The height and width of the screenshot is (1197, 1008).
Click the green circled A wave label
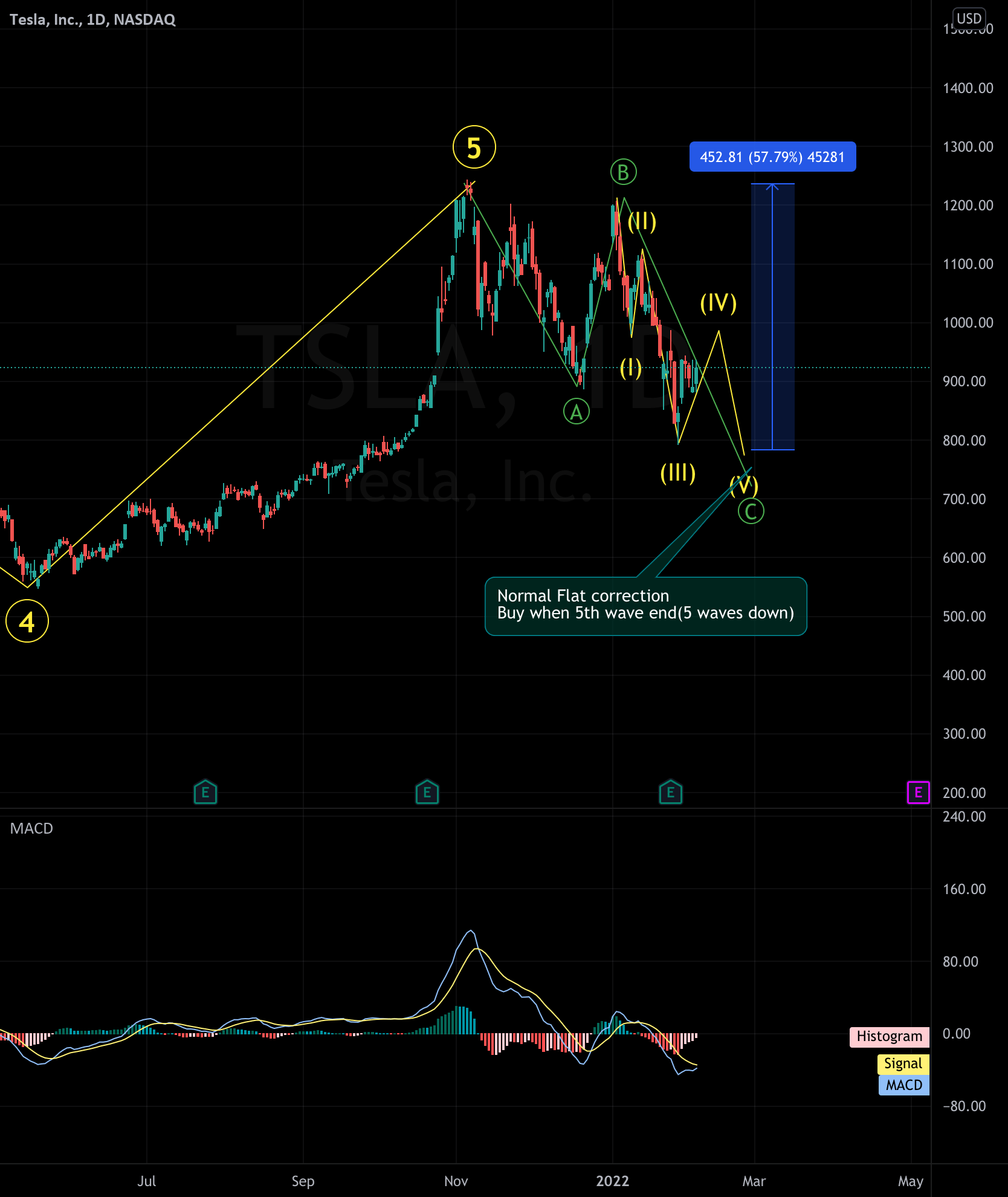pyautogui.click(x=576, y=412)
